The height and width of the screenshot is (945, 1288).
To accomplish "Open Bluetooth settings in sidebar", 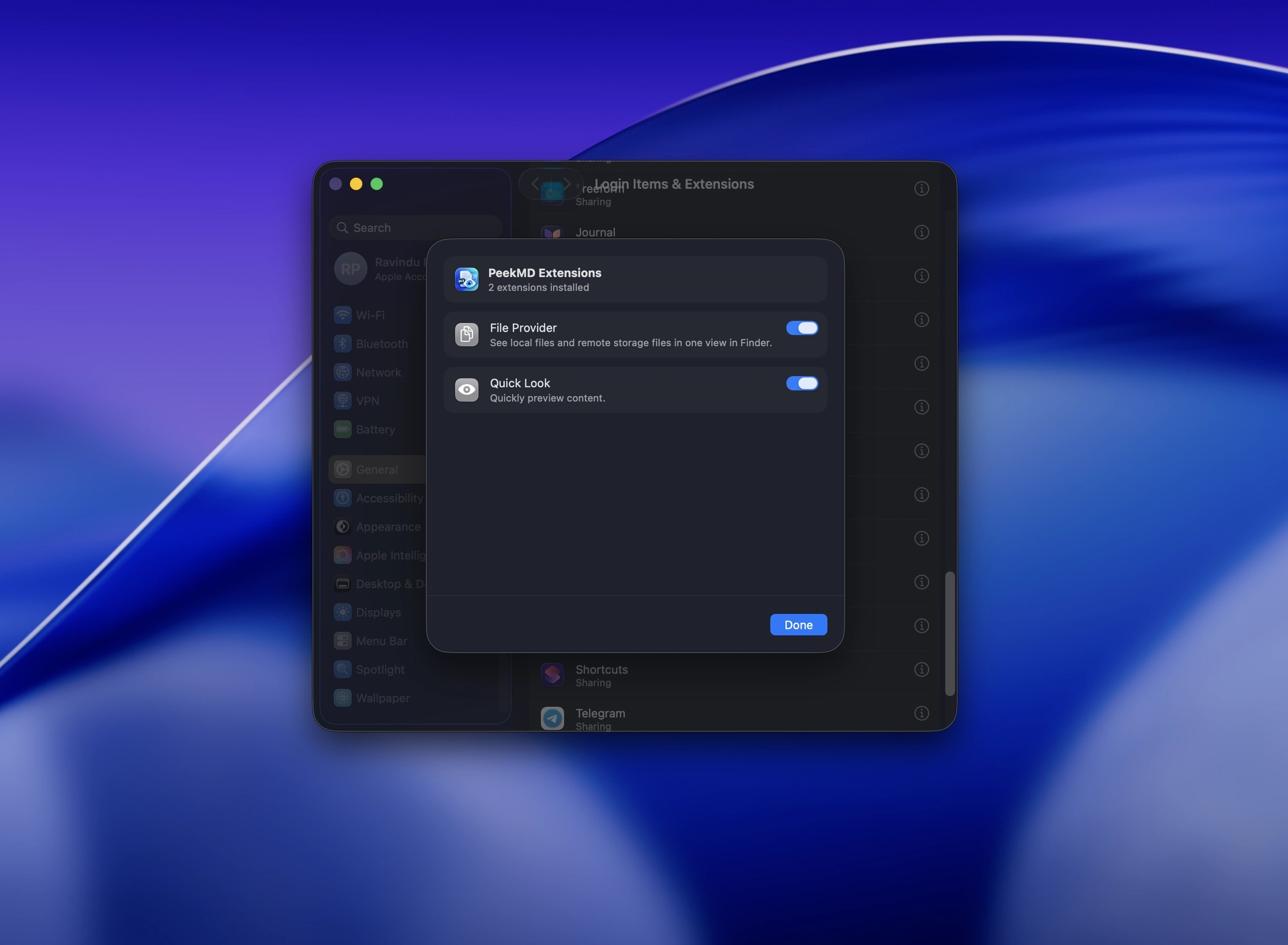I will pos(378,344).
